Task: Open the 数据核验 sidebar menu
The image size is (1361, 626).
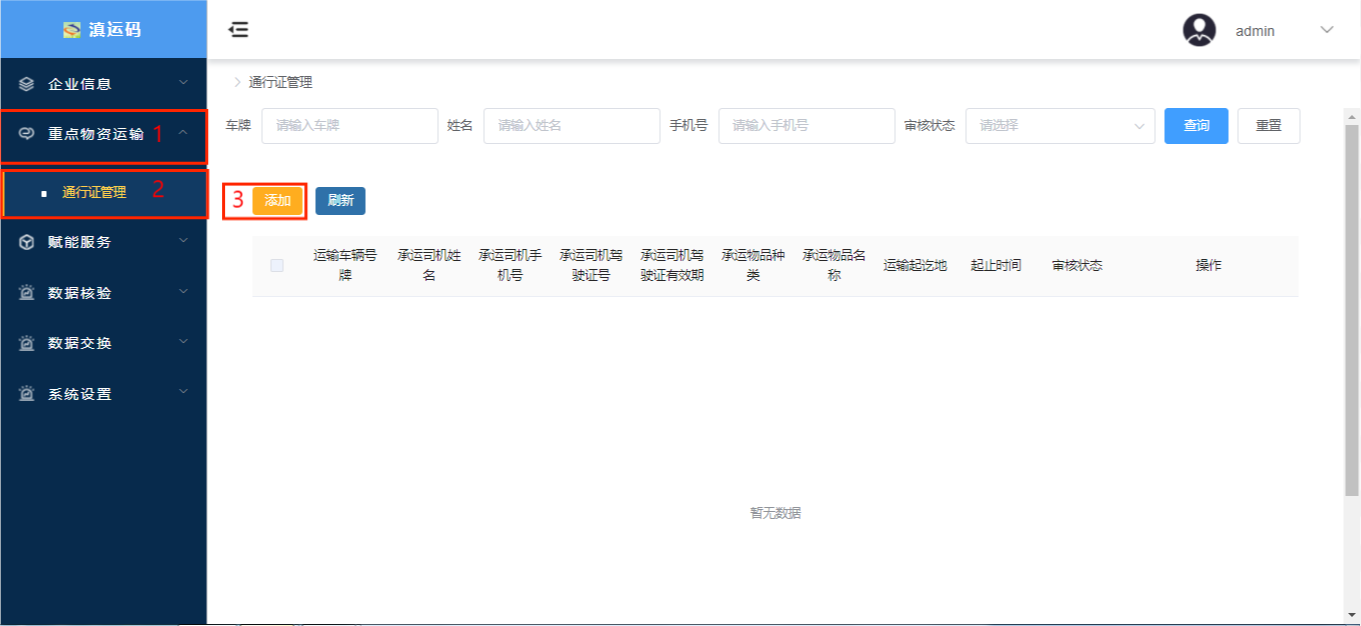Action: [x=80, y=293]
